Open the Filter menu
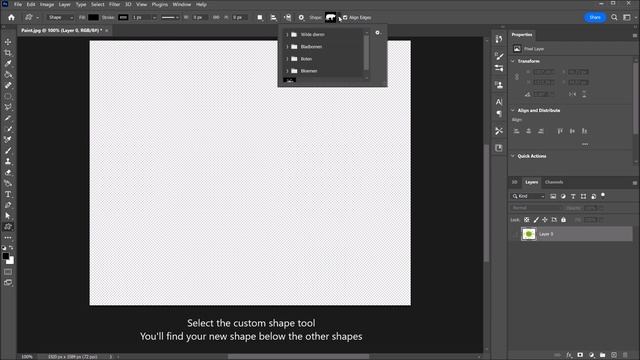This screenshot has width=640, height=360. click(114, 4)
